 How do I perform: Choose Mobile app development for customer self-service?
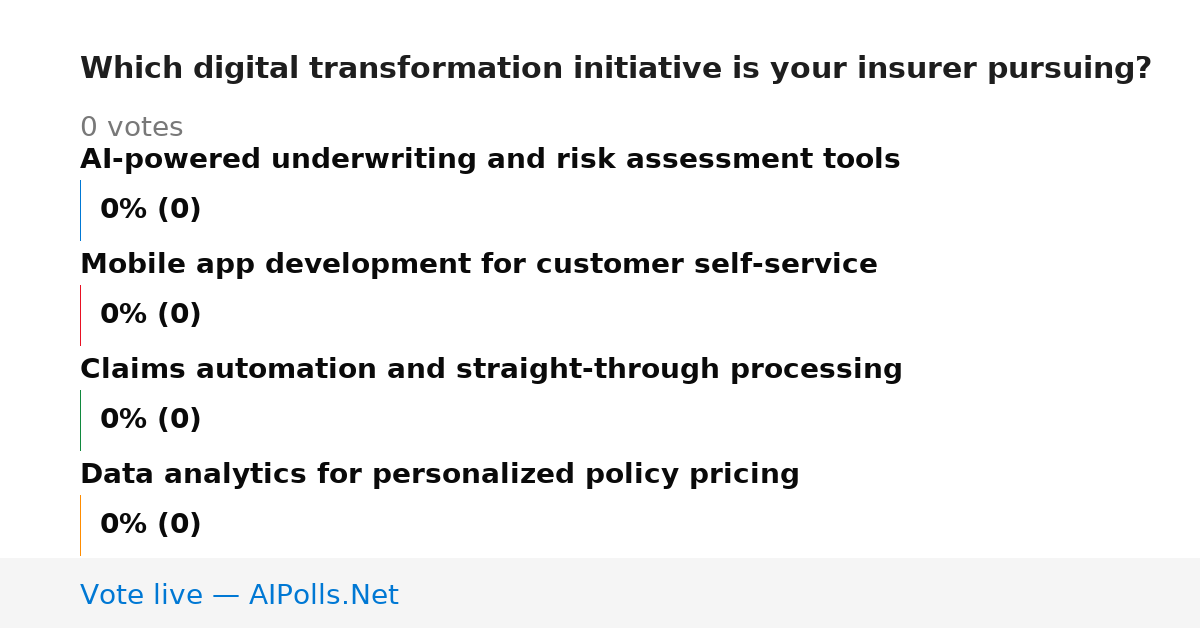coord(479,265)
